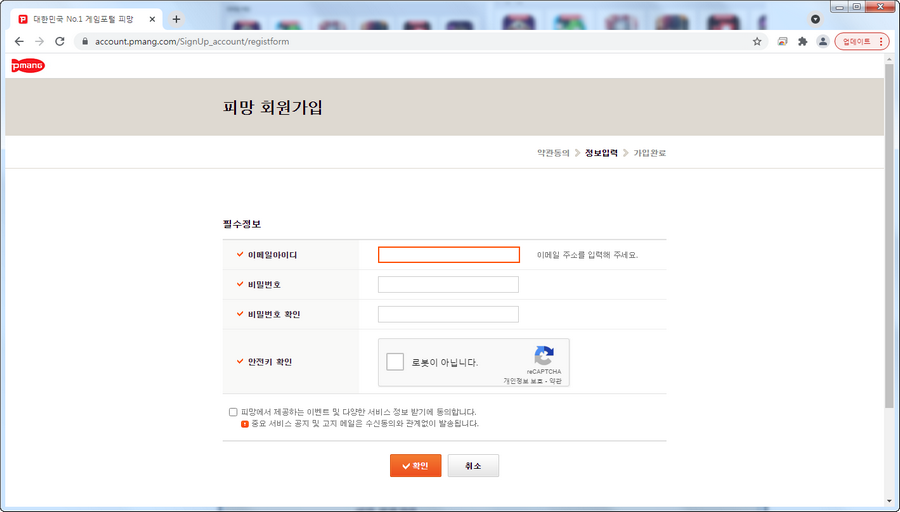This screenshot has width=900, height=512.
Task: Click the vertical page scrollbar
Action: 889,235
